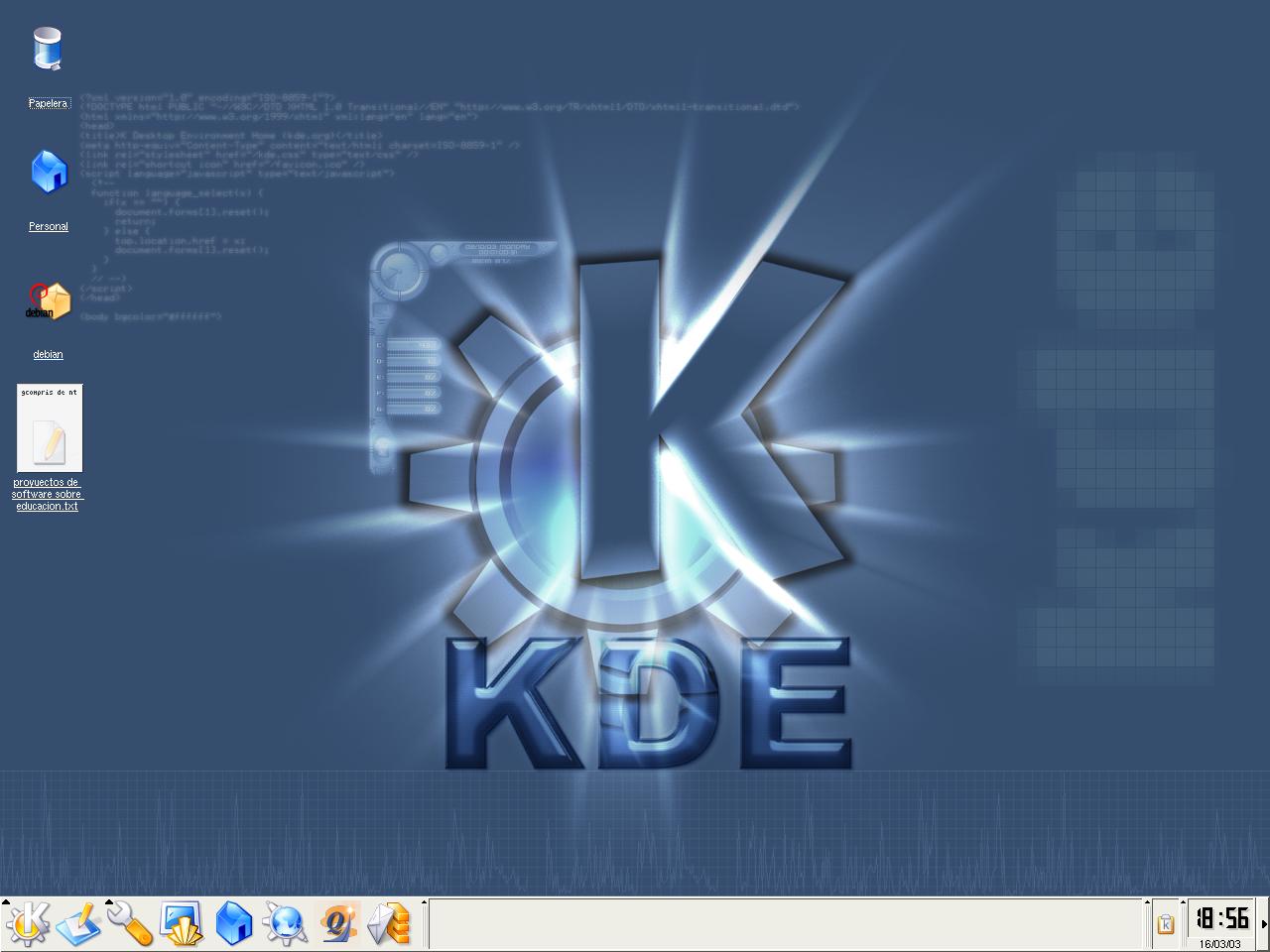The image size is (1270, 952).
Task: Open the mail envelope panel icon
Action: [x=389, y=925]
